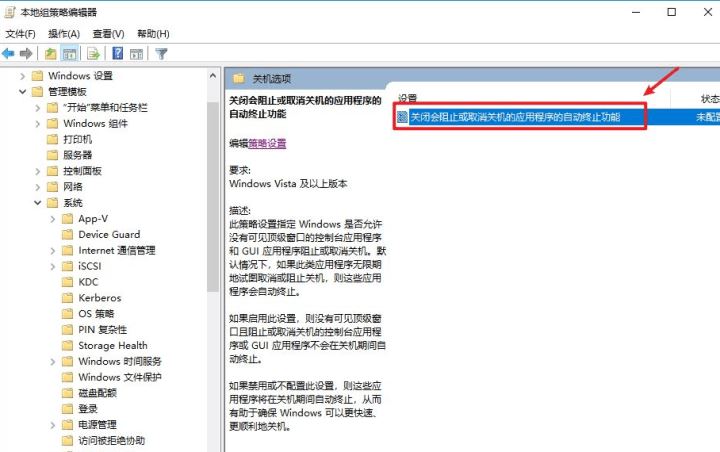Select the 服务器 label in the tree
720x452 pixels.
(78, 155)
